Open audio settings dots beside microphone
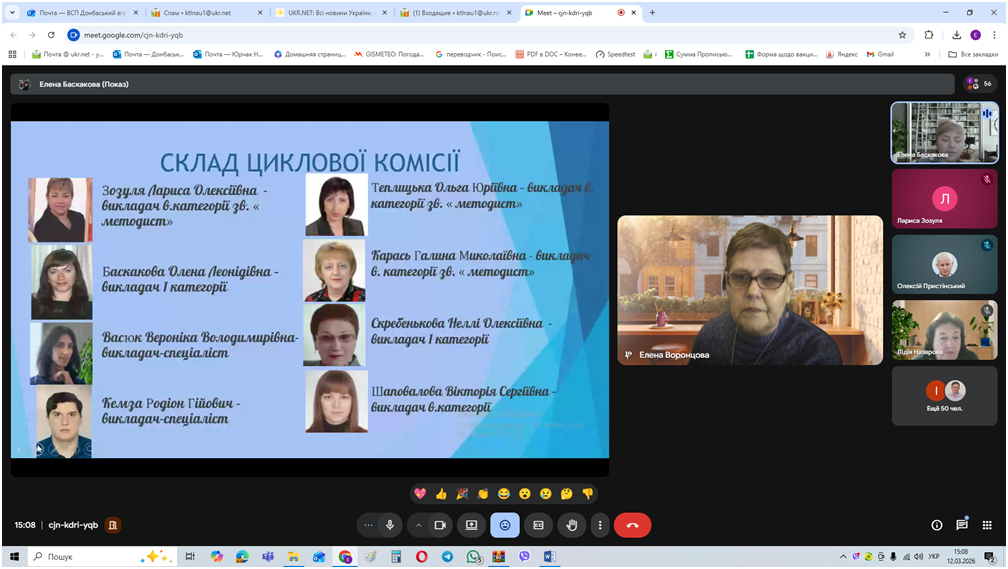1008x569 pixels. 369,525
